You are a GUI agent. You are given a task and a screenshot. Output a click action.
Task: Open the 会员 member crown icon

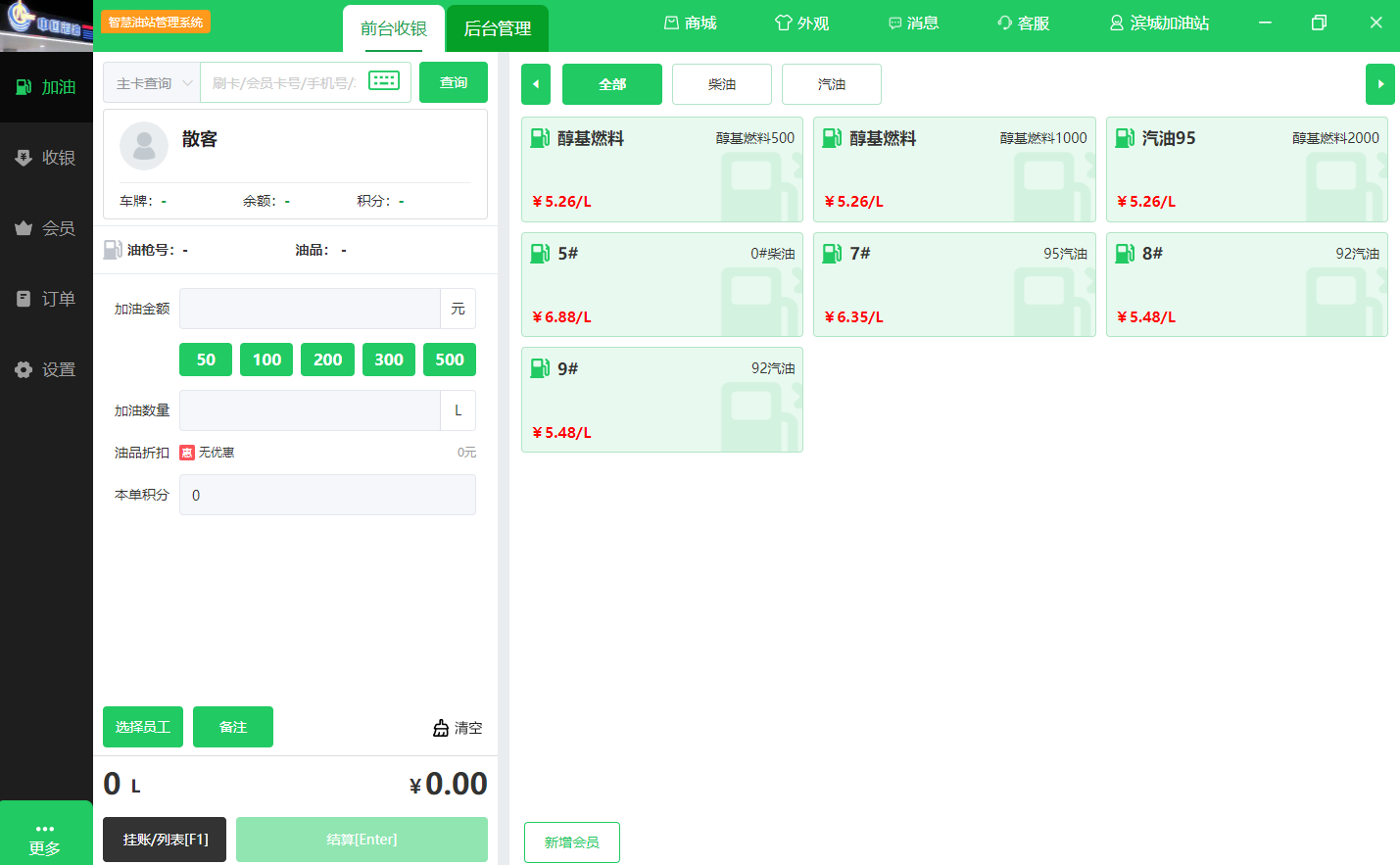click(x=24, y=228)
